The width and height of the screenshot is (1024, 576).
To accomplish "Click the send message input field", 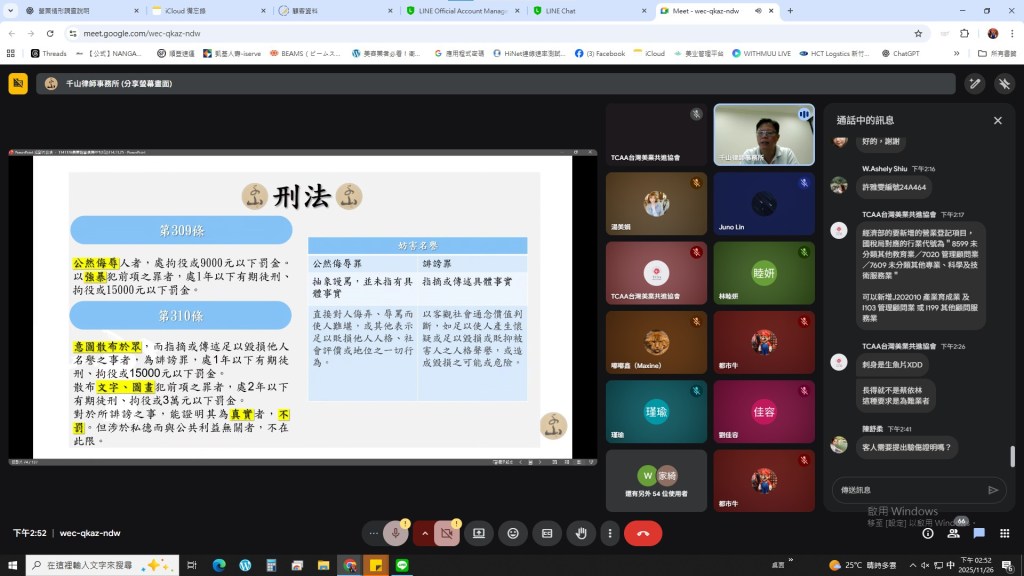I will [x=905, y=490].
